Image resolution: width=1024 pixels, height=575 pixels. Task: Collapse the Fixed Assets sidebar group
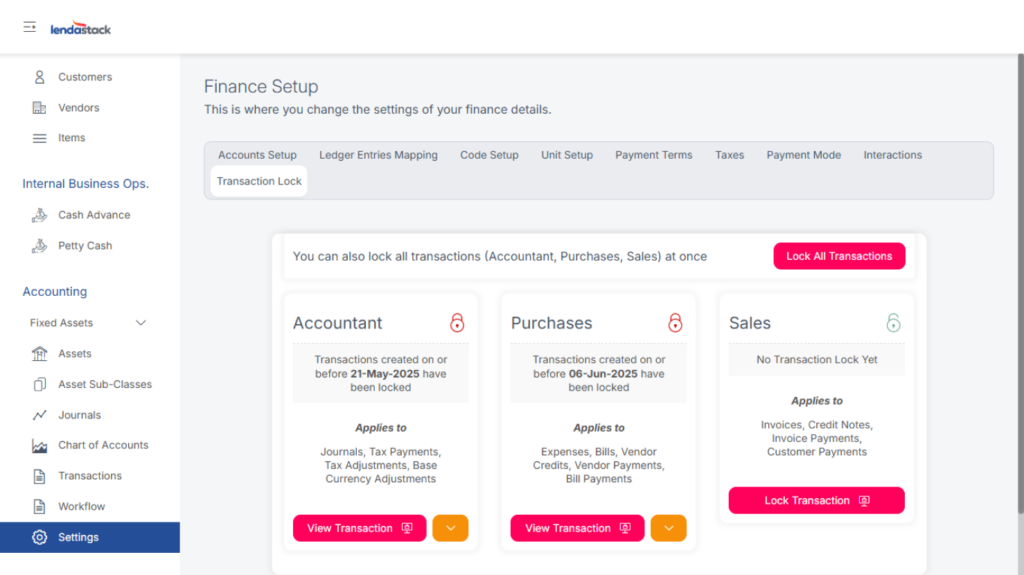140,323
